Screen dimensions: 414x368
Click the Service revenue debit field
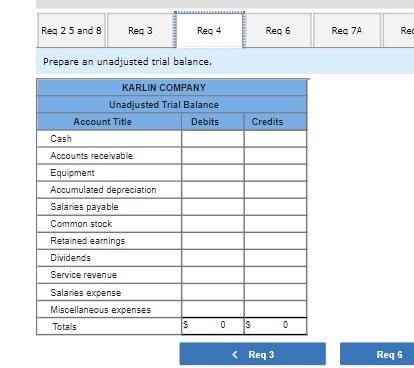213,275
